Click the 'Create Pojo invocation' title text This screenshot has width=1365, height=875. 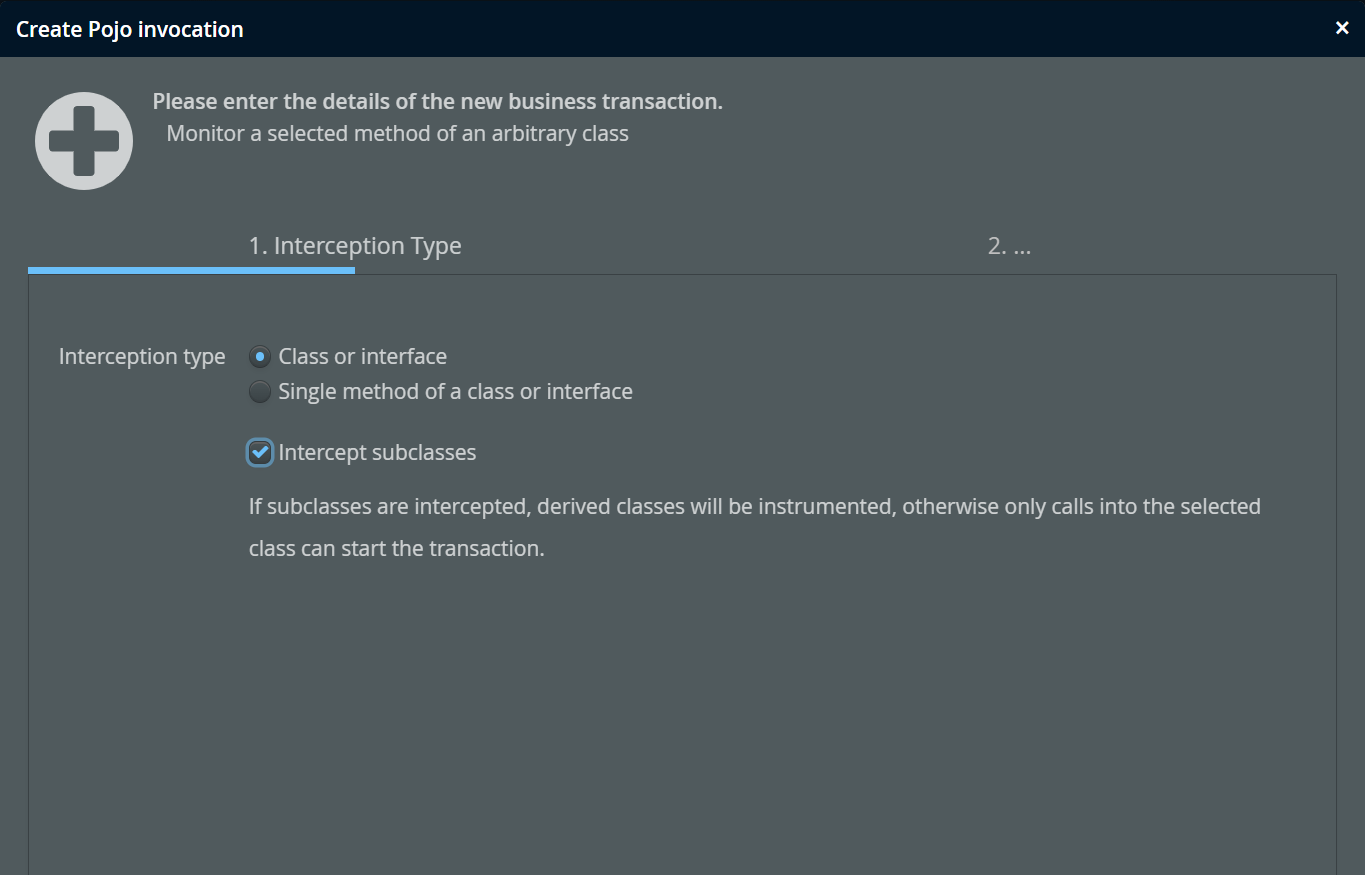click(x=130, y=29)
